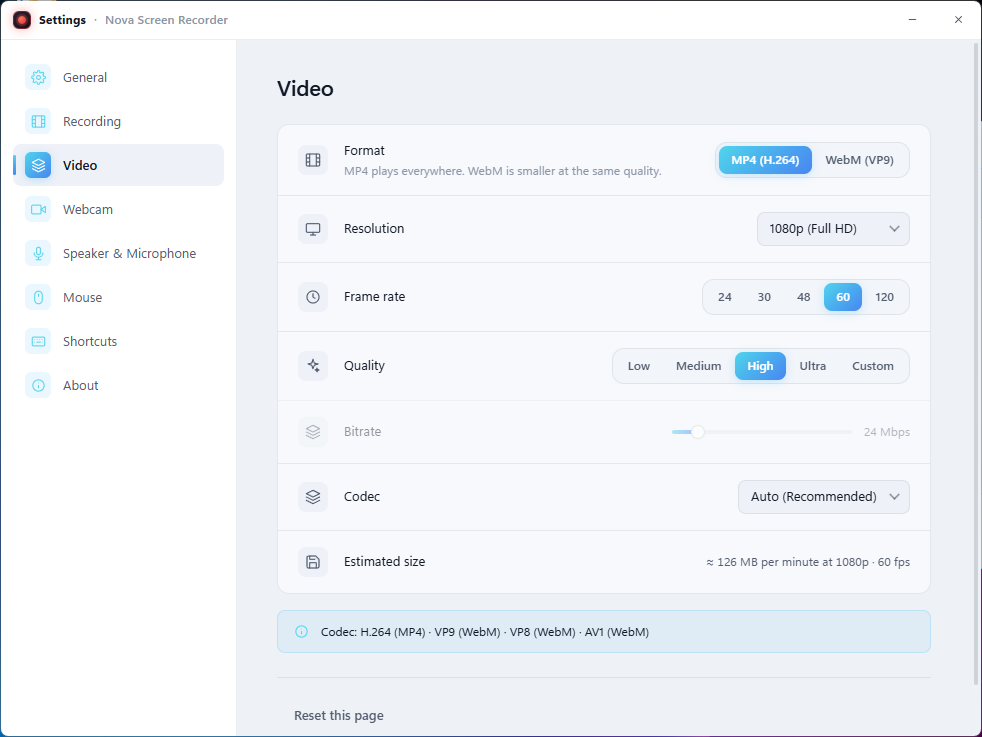Viewport: 982px width, 737px height.
Task: Open the Resolution 1080p (Full HD) dropdown
Action: coord(833,229)
